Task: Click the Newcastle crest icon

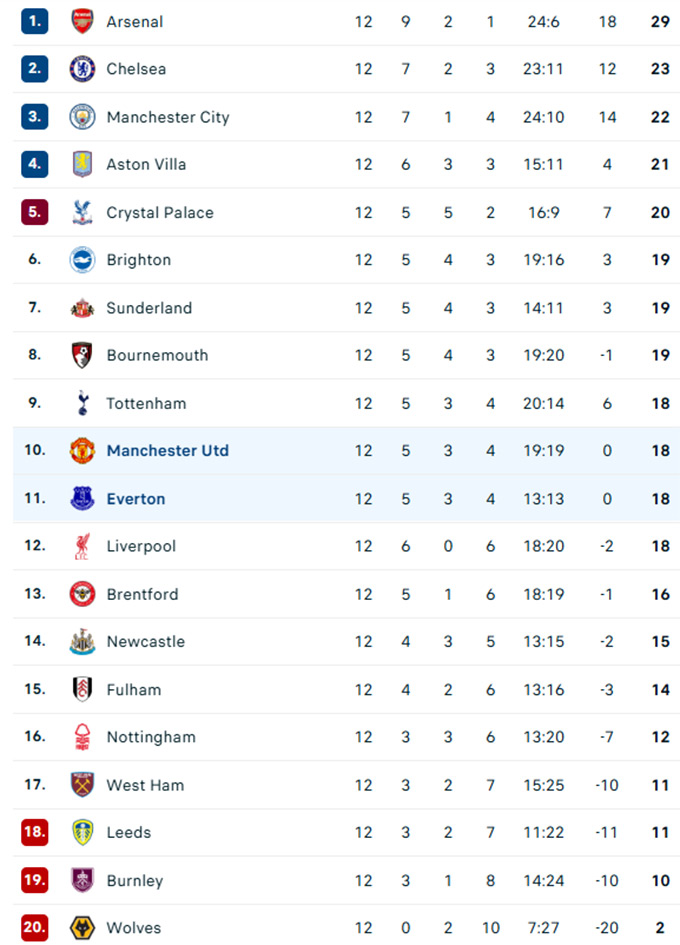Action: point(82,641)
